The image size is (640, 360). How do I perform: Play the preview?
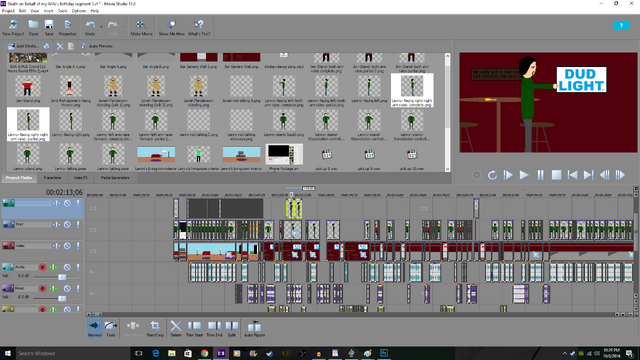[524, 175]
